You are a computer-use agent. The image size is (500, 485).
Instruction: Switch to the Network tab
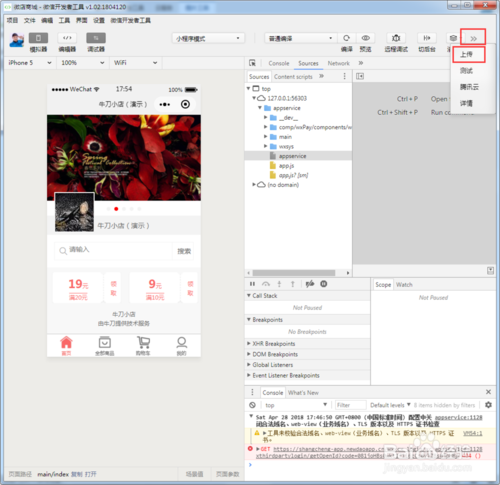tap(338, 63)
